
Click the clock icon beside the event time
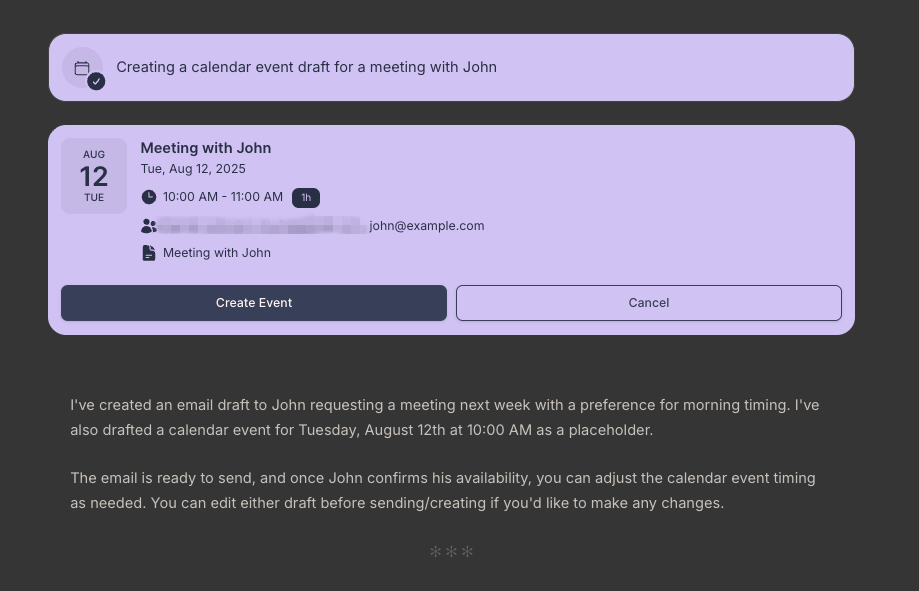[149, 197]
